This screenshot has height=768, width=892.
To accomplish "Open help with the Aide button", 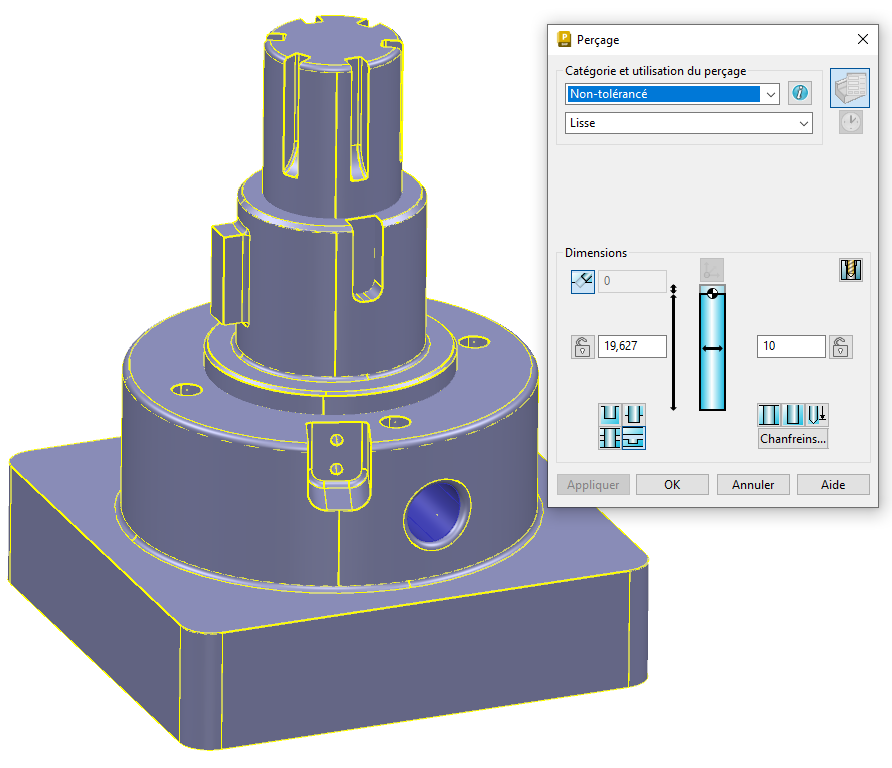I will [x=833, y=485].
